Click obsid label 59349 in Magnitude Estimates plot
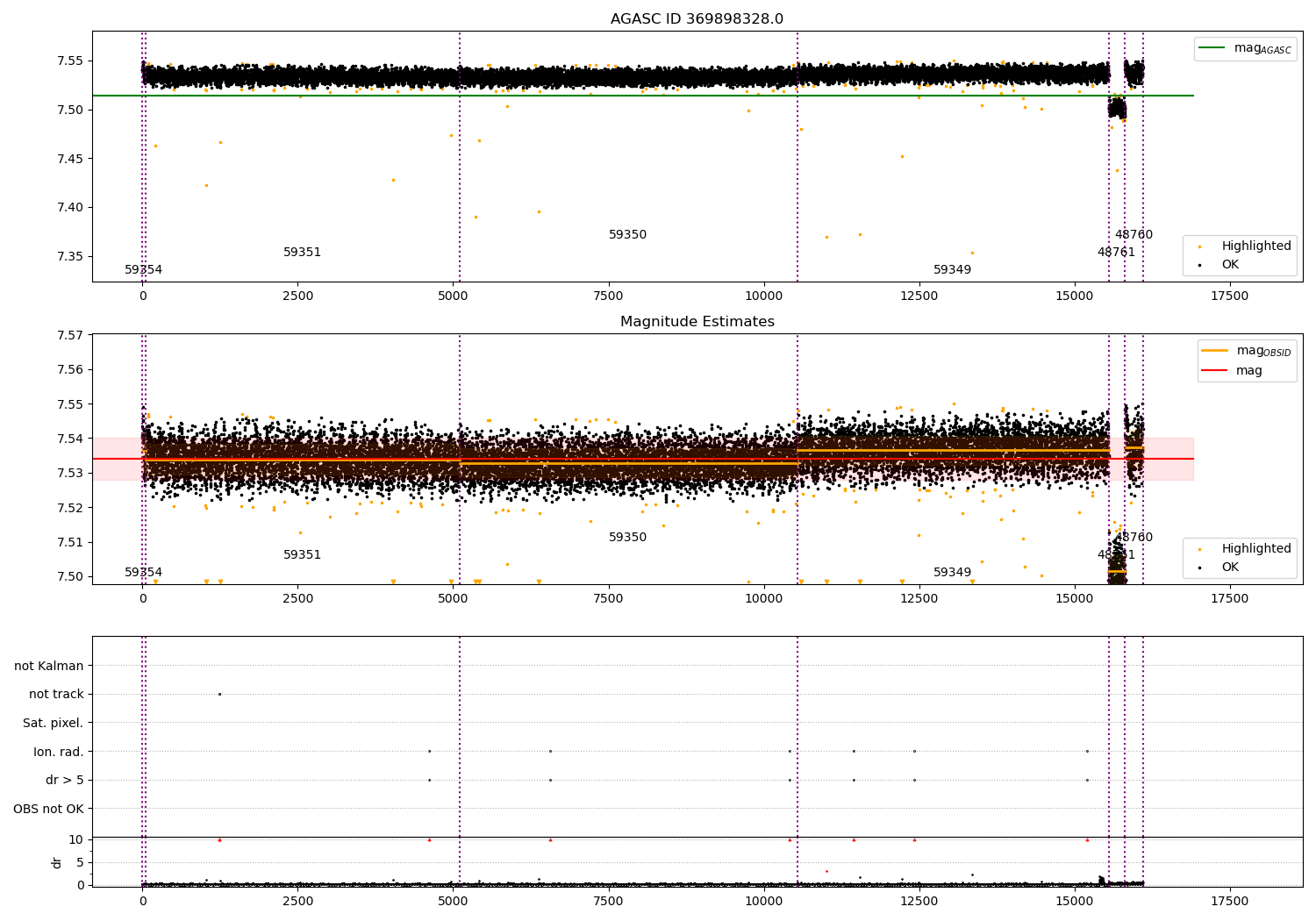The width and height of the screenshot is (1316, 921). tap(952, 573)
